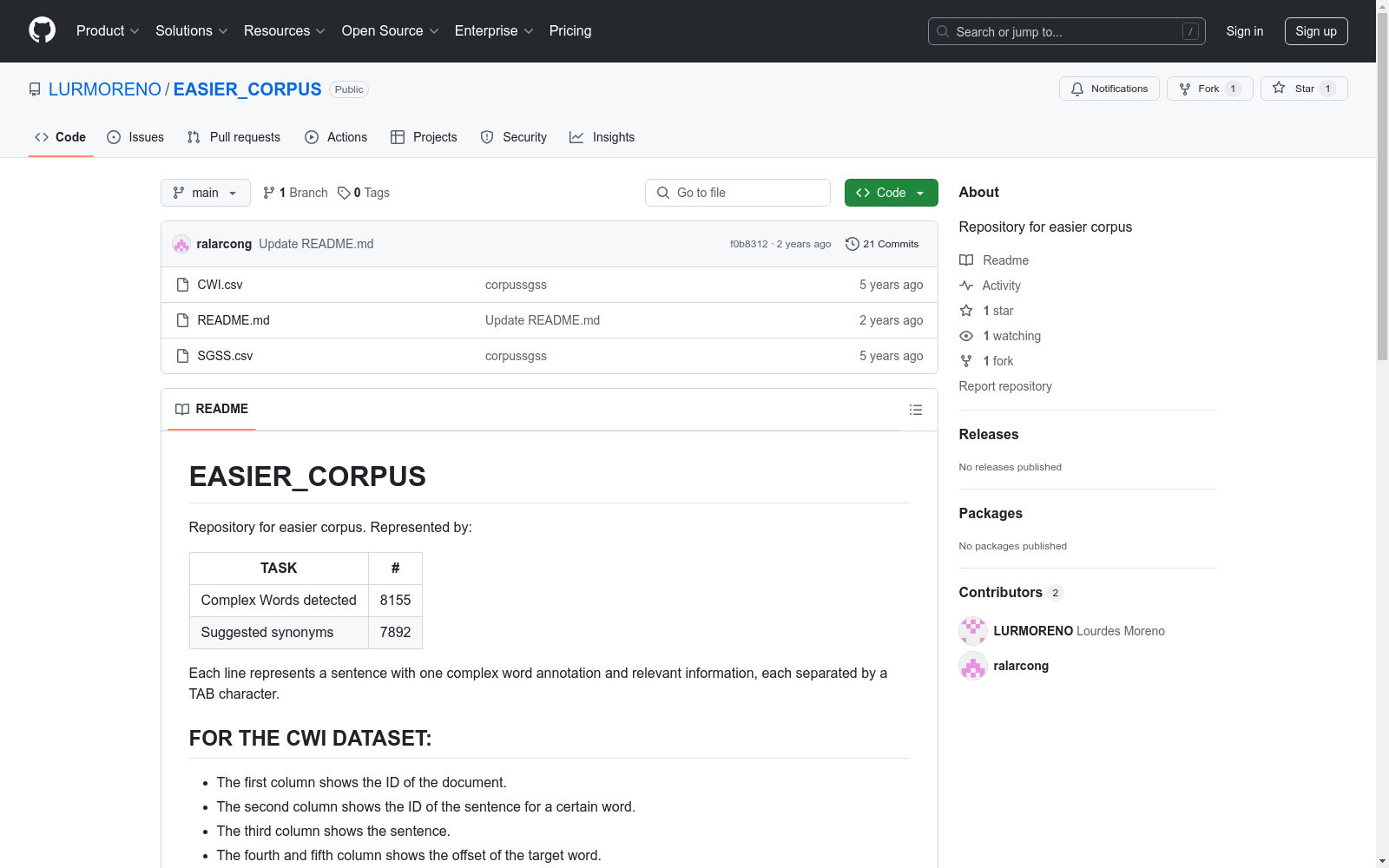
Task: Star this repository
Action: [x=1303, y=89]
